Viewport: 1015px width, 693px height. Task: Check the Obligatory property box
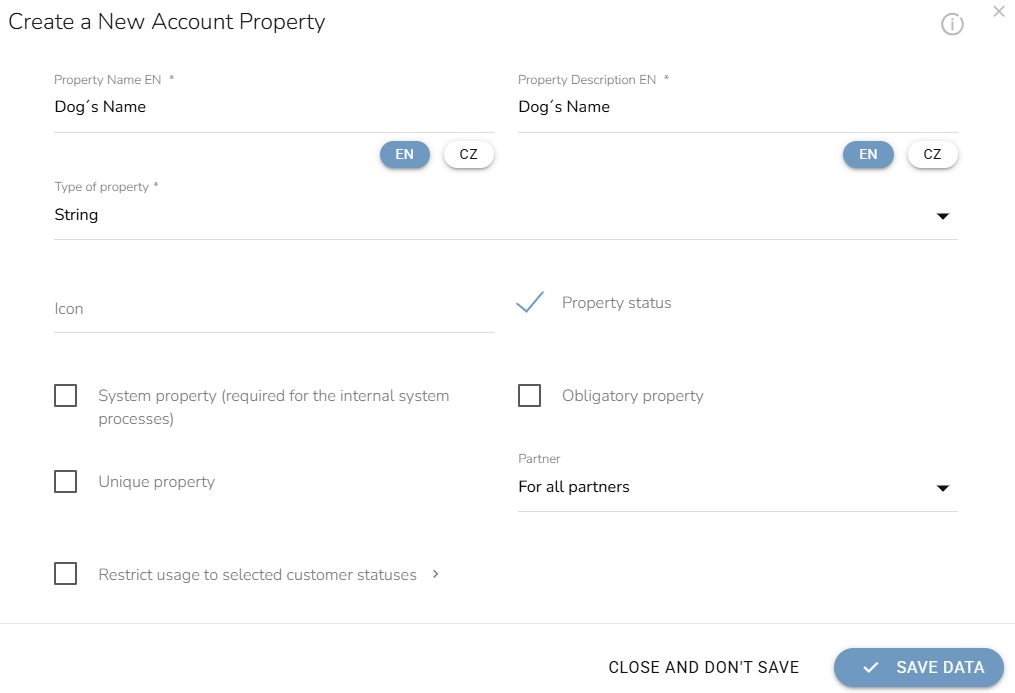[x=530, y=395]
